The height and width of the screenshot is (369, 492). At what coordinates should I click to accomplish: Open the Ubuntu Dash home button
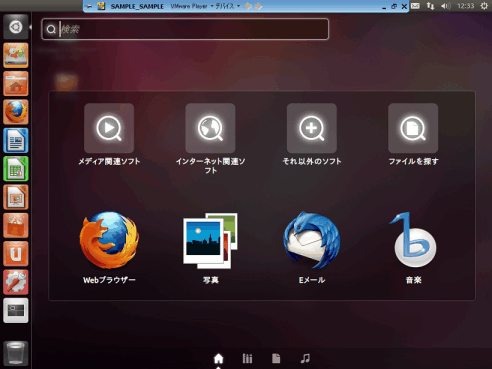16,27
